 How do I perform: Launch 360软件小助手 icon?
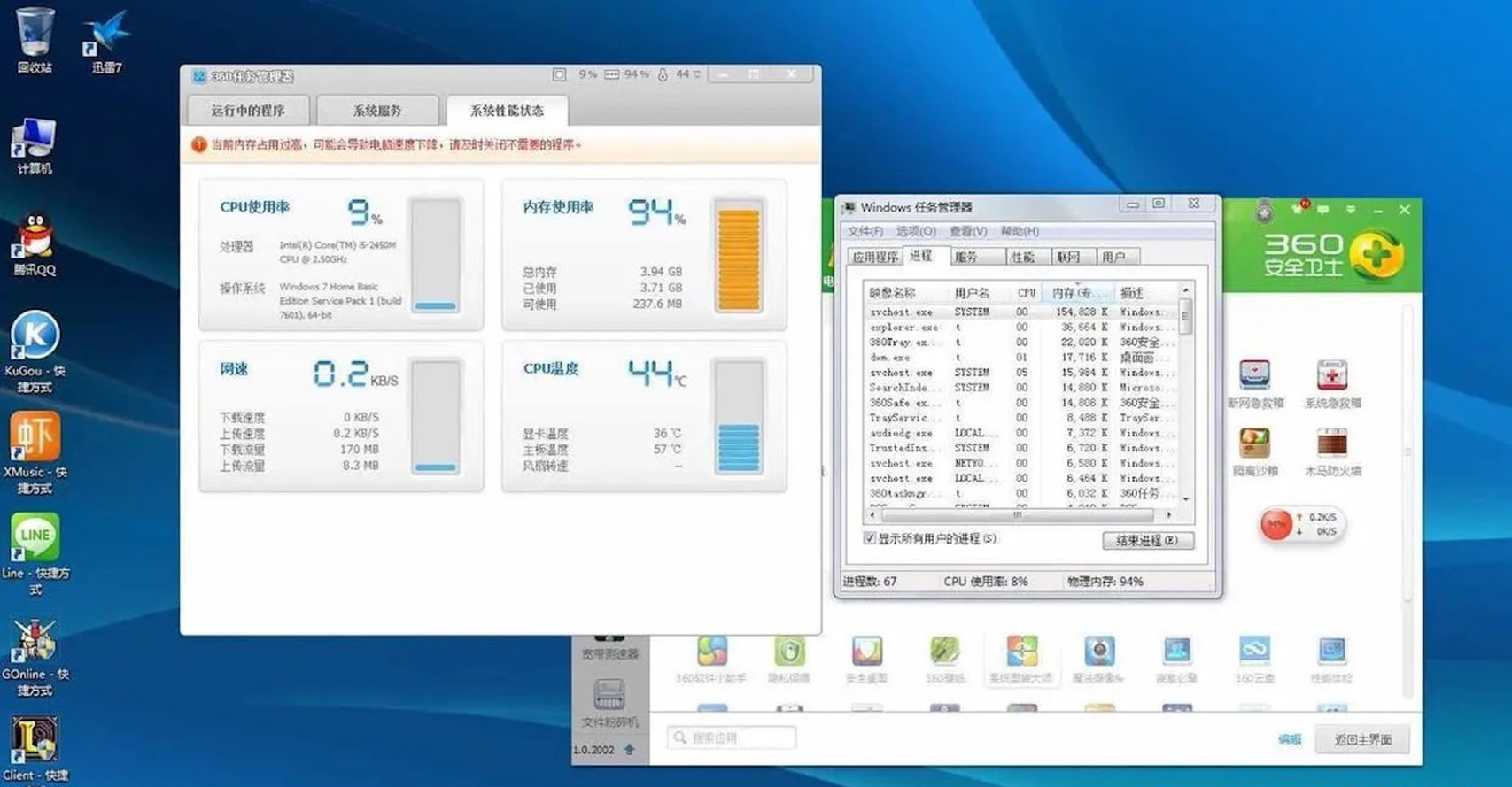711,652
